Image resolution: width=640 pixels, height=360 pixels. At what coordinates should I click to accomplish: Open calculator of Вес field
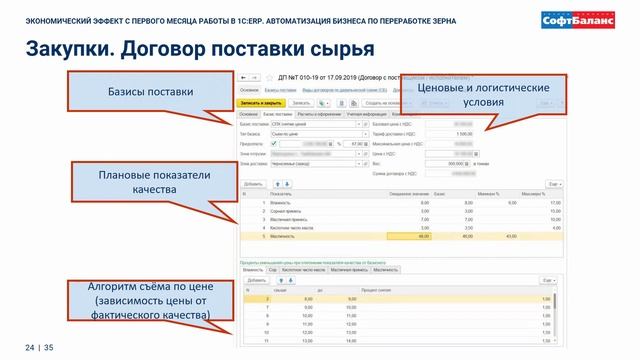[x=467, y=164]
